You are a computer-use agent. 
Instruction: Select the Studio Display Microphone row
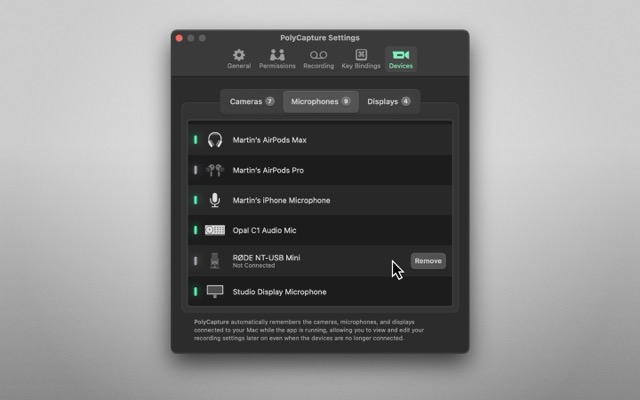(x=320, y=291)
